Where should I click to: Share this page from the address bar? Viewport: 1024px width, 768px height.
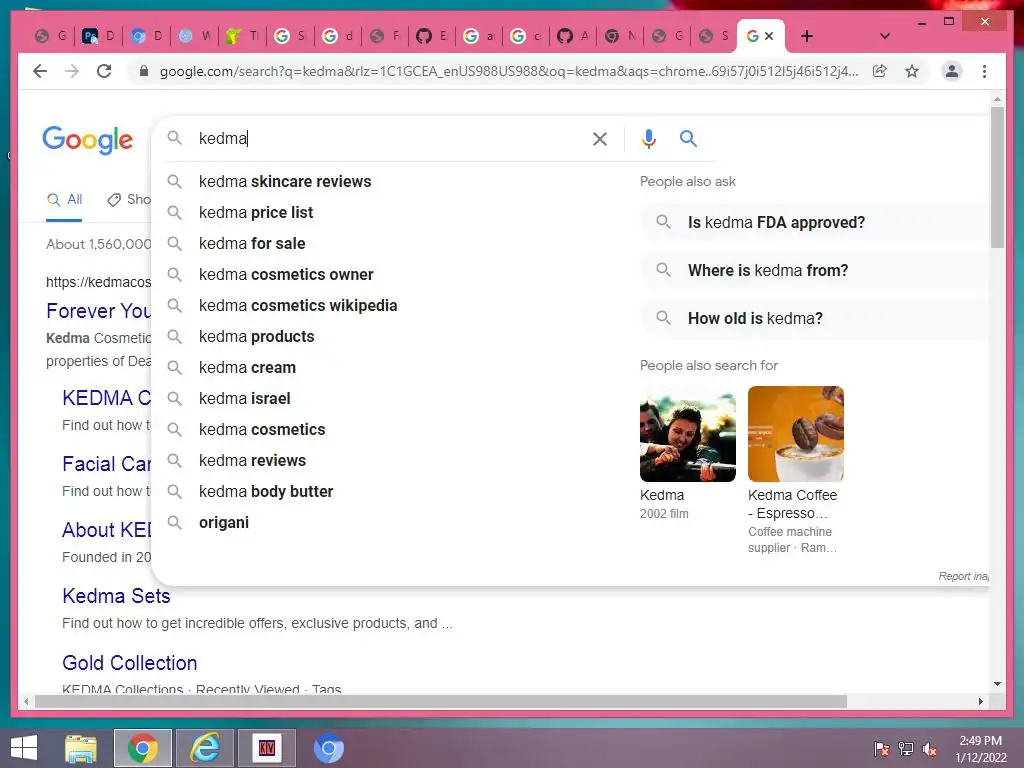880,71
